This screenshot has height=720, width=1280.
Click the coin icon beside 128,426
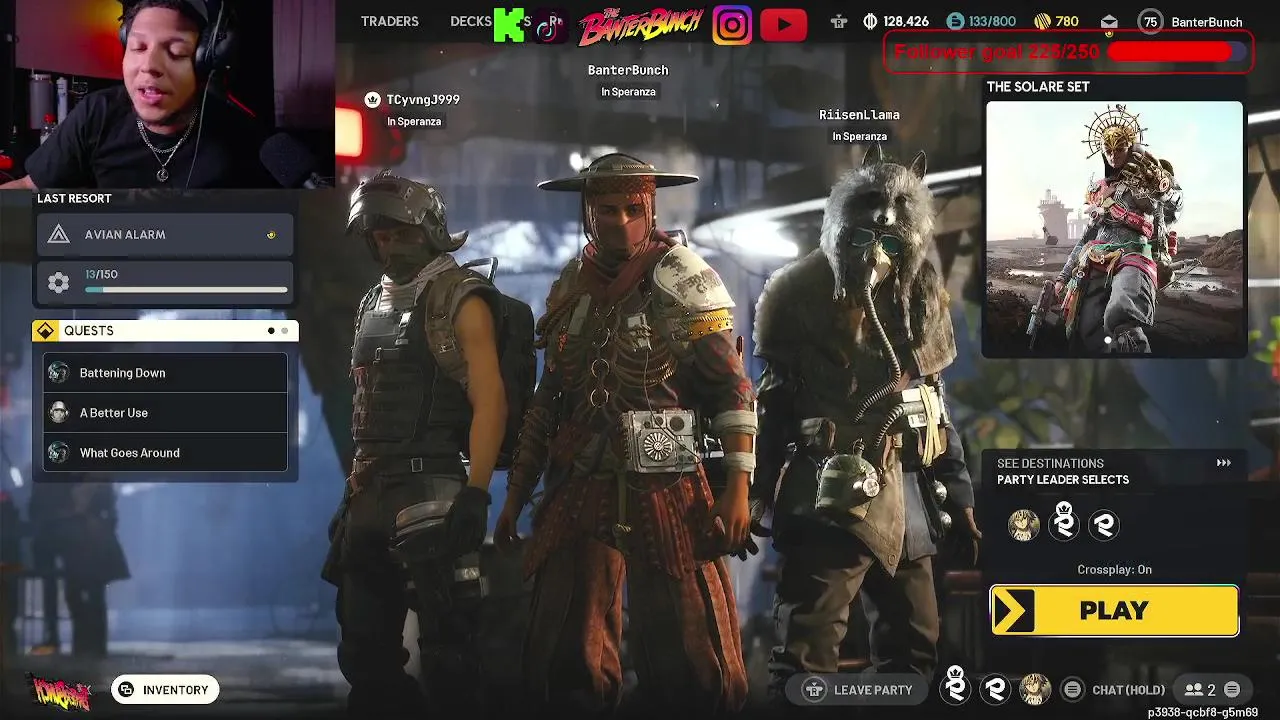click(870, 21)
